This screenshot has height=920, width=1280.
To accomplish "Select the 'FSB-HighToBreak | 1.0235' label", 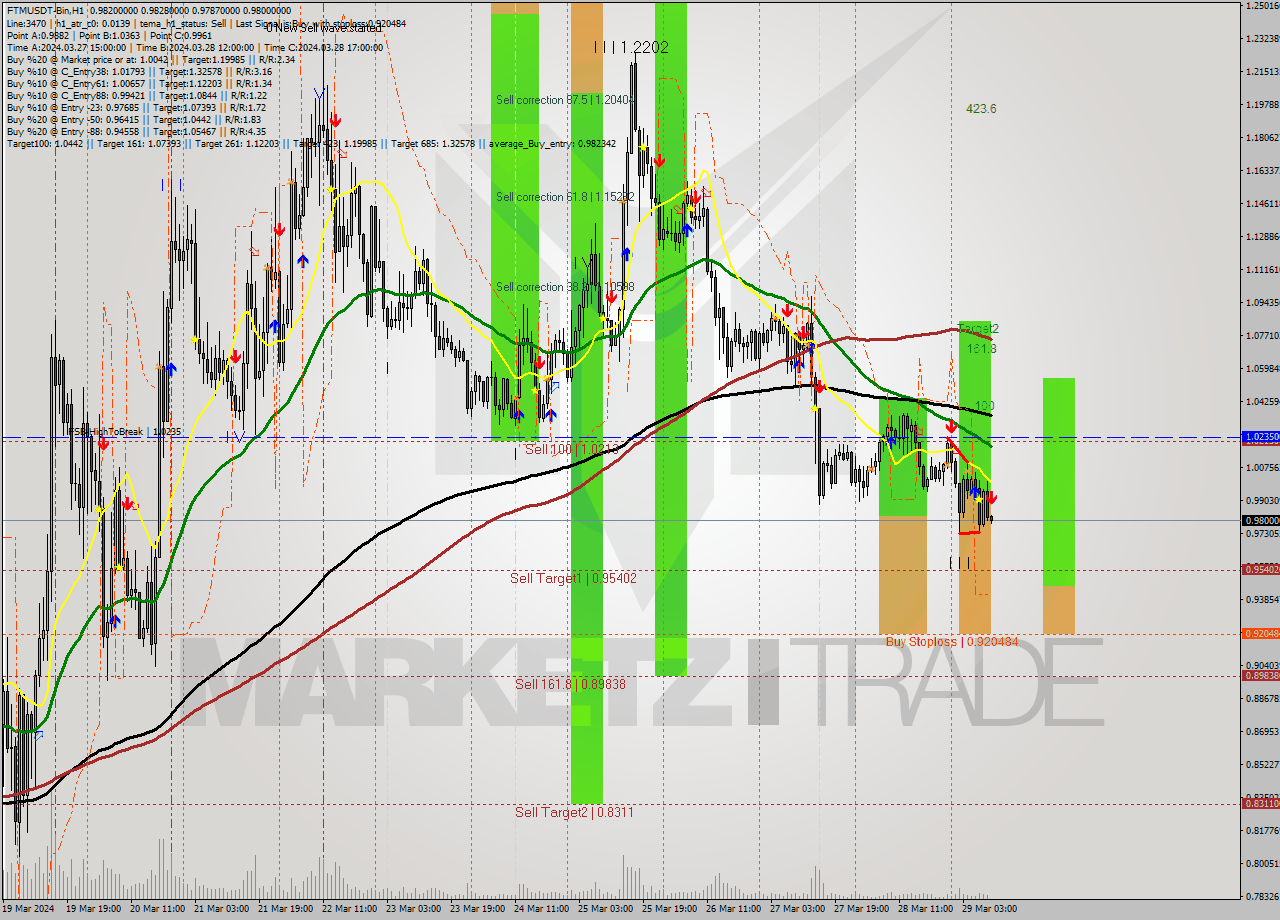I will click(x=124, y=431).
